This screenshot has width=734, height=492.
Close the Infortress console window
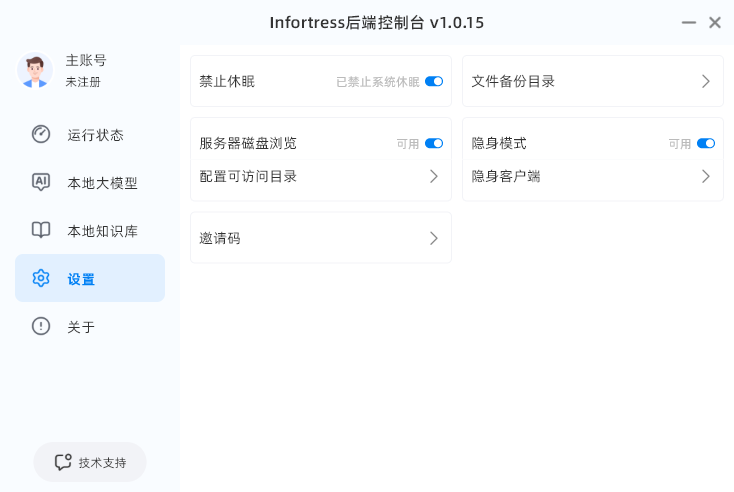715,22
